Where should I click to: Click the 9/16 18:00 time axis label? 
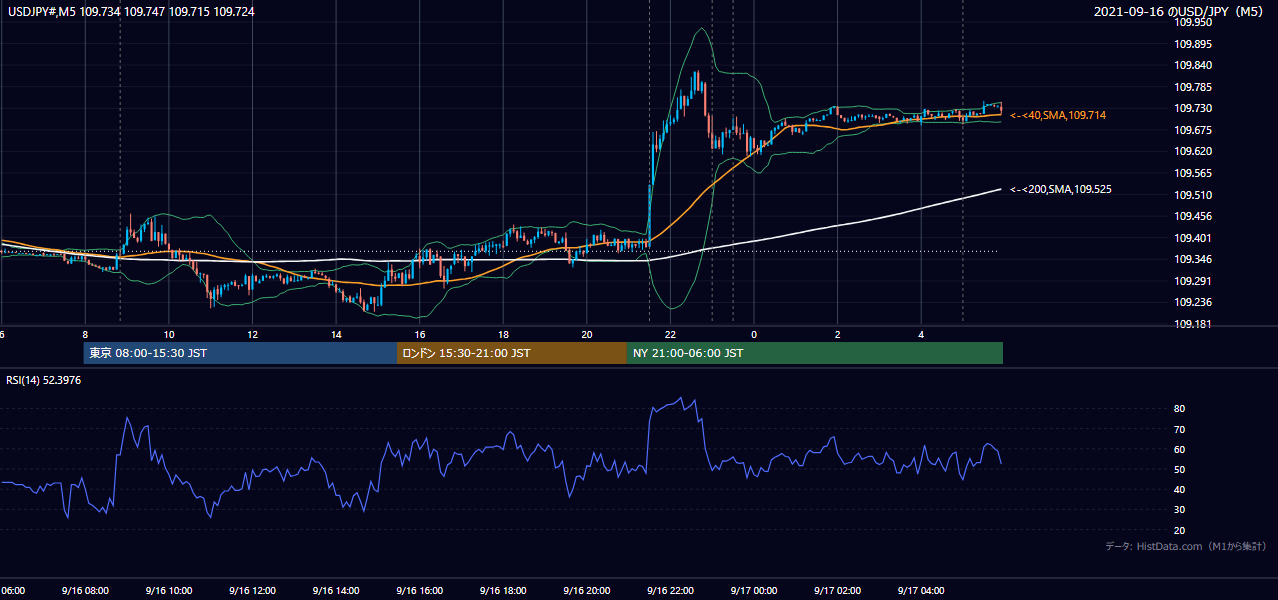point(503,590)
